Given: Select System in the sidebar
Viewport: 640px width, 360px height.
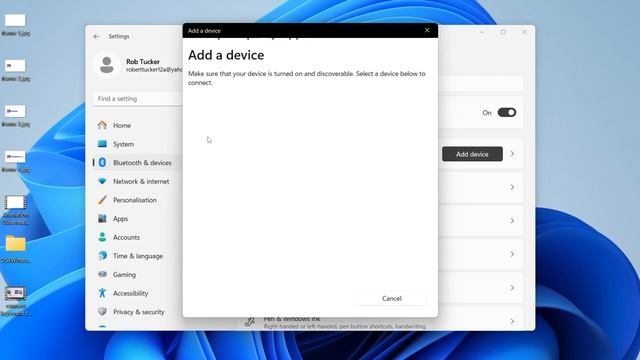Looking at the screenshot, I should (123, 144).
